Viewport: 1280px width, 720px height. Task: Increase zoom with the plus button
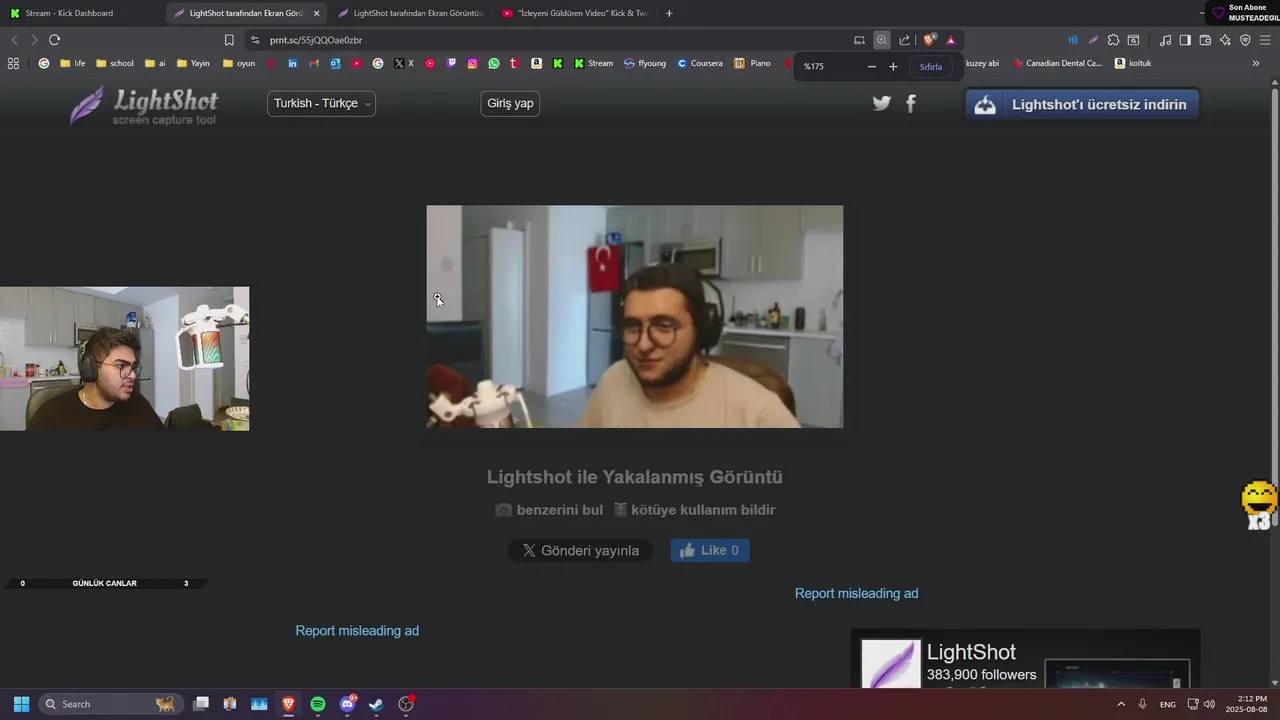pos(893,66)
